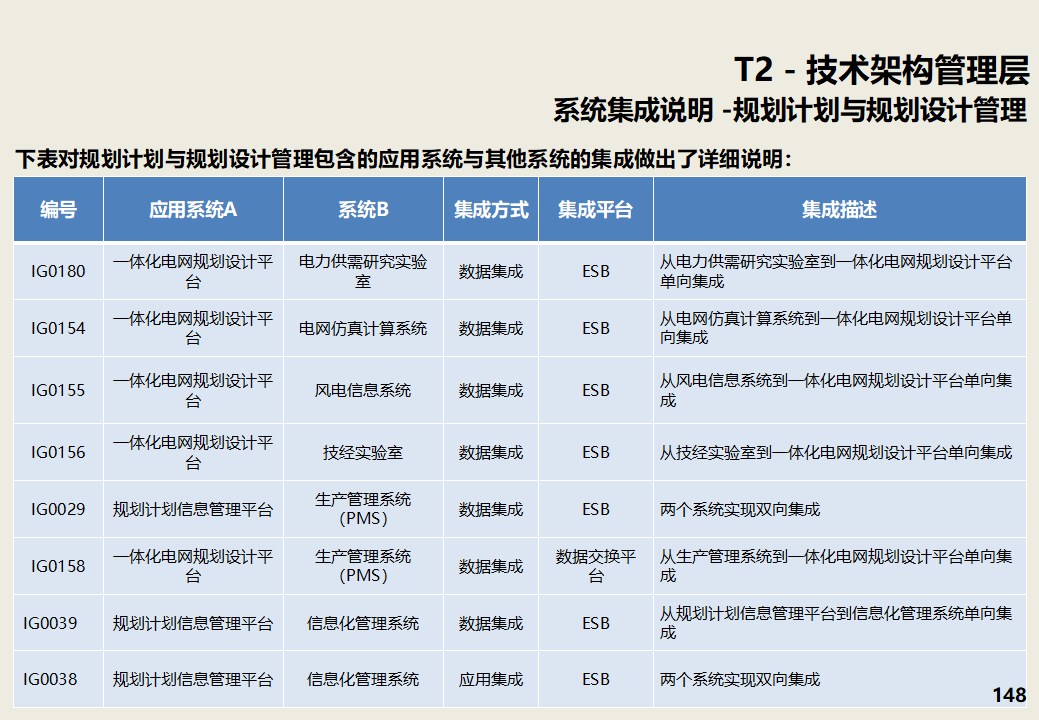Click 电力供需研究实验室 in the 系统B column
The image size is (1039, 720).
363,271
